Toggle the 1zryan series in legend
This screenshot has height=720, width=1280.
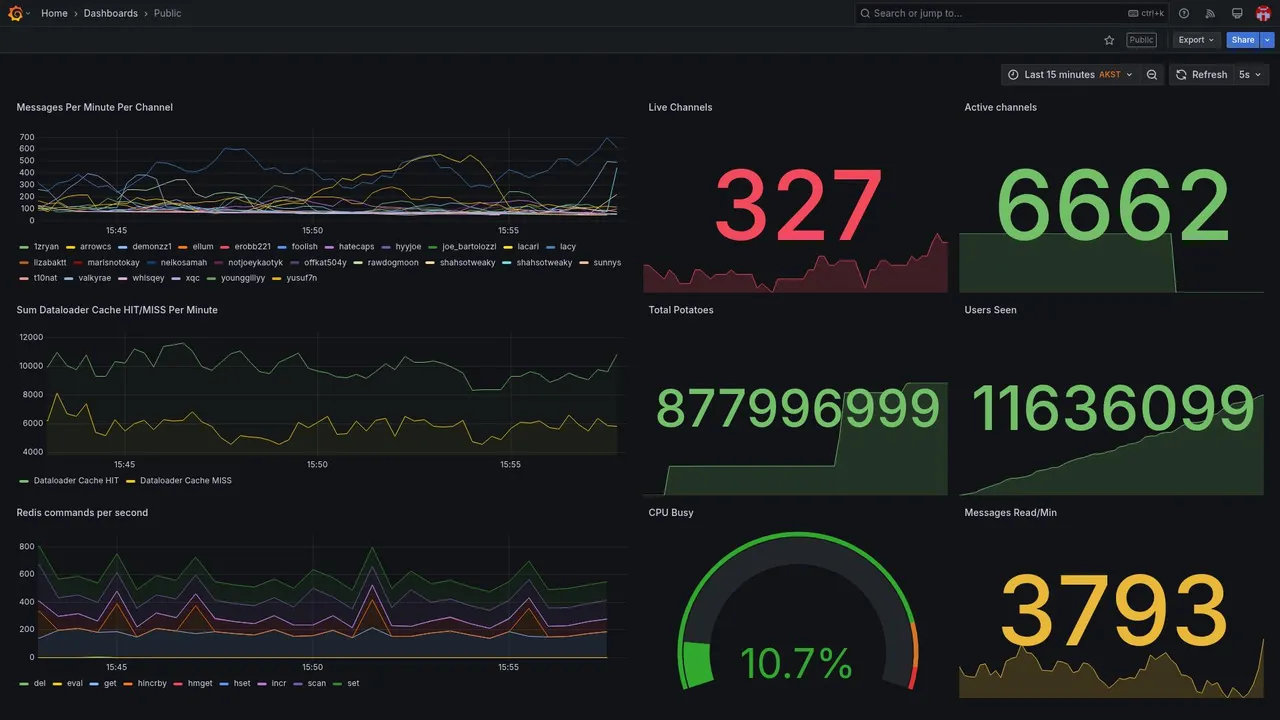tap(47, 246)
